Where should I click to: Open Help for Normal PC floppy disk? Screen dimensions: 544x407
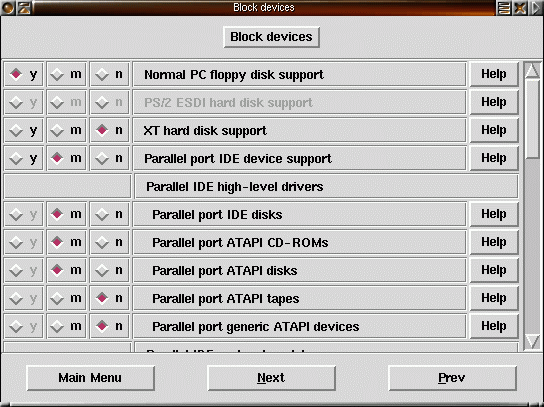click(494, 74)
